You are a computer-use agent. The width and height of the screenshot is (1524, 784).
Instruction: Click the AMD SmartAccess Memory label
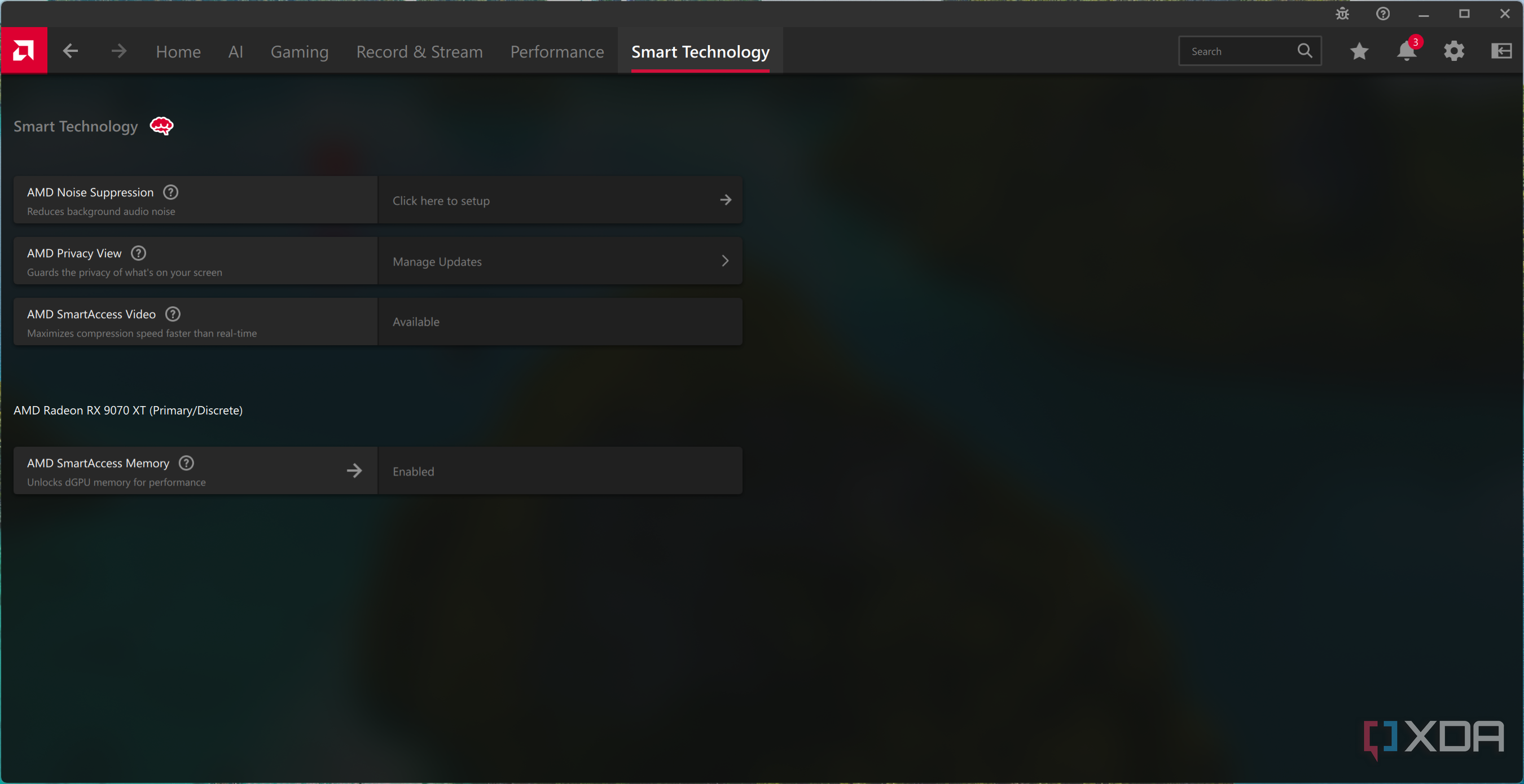(x=98, y=464)
